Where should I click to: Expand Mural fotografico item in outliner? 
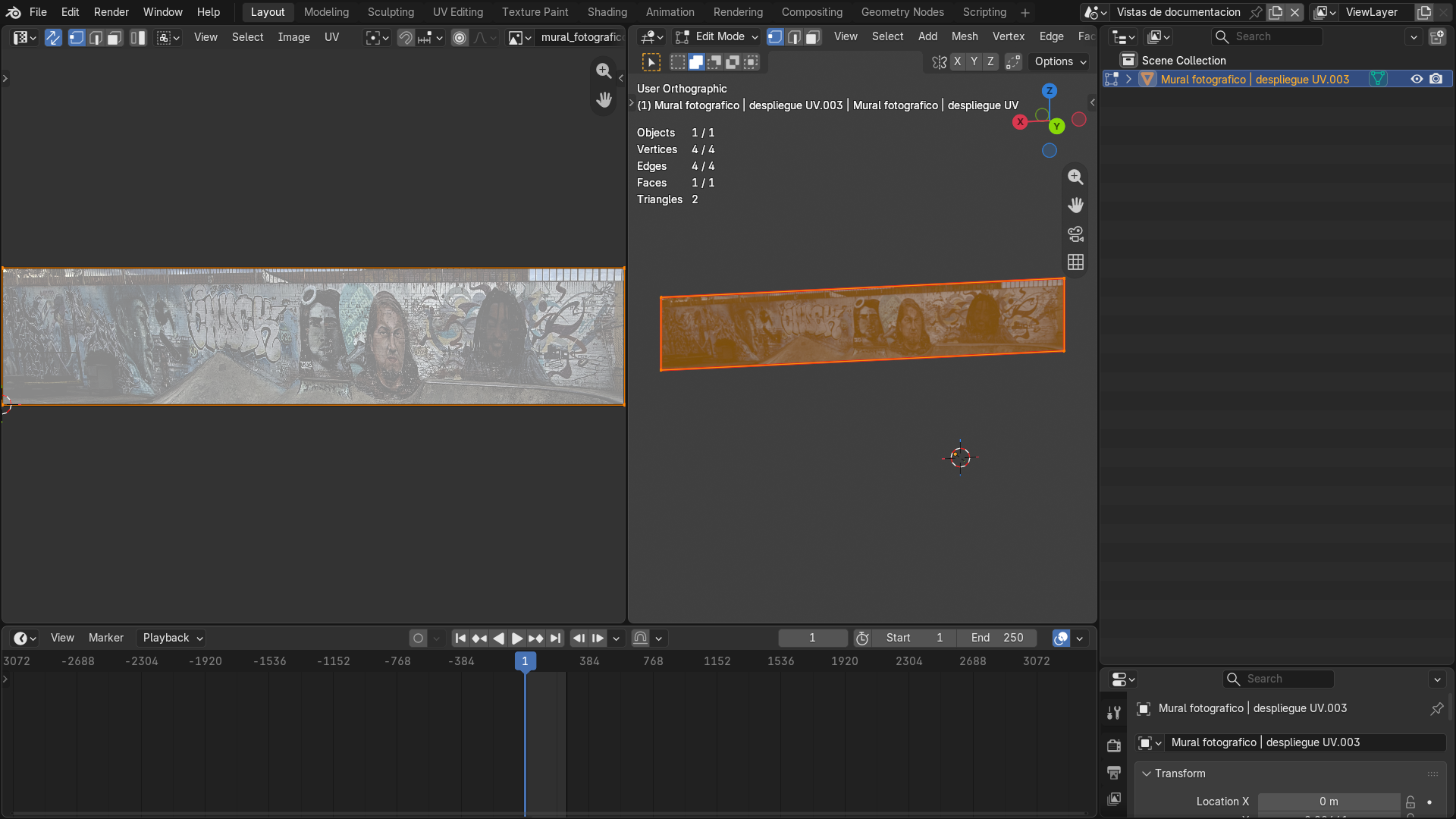[1128, 79]
